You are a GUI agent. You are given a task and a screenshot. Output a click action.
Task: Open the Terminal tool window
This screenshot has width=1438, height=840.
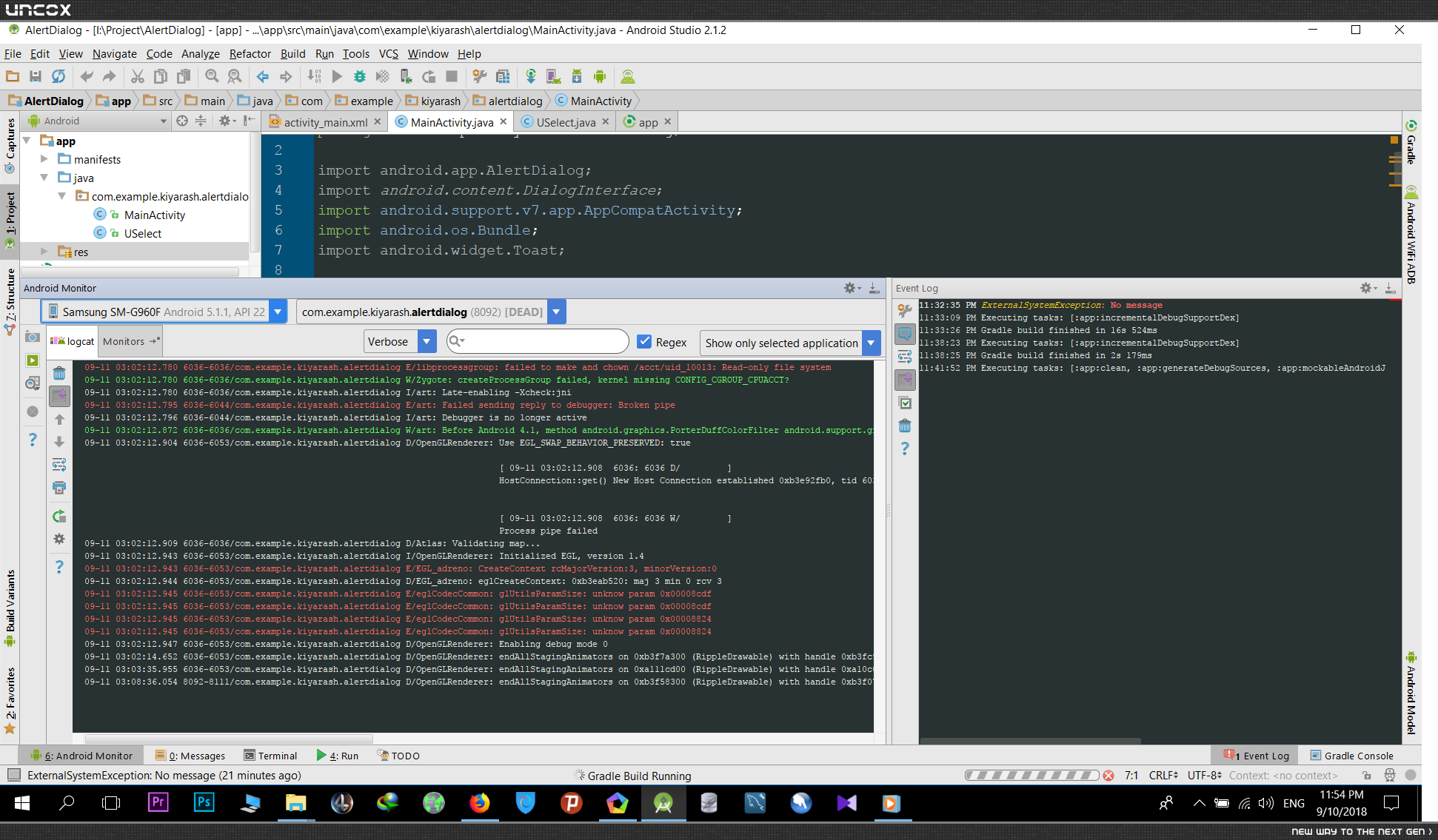click(x=270, y=756)
